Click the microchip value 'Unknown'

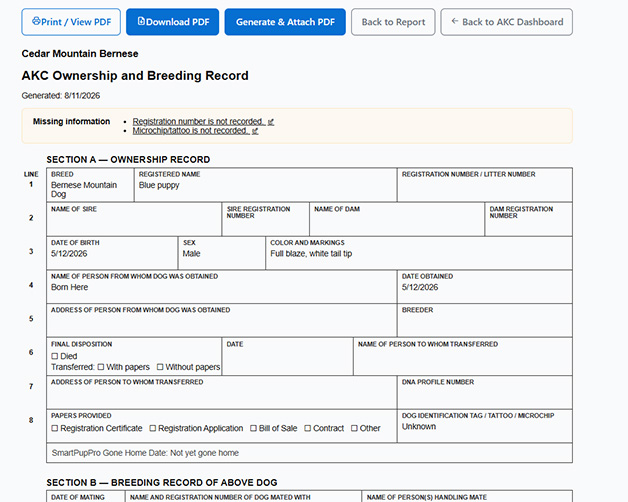[419, 427]
